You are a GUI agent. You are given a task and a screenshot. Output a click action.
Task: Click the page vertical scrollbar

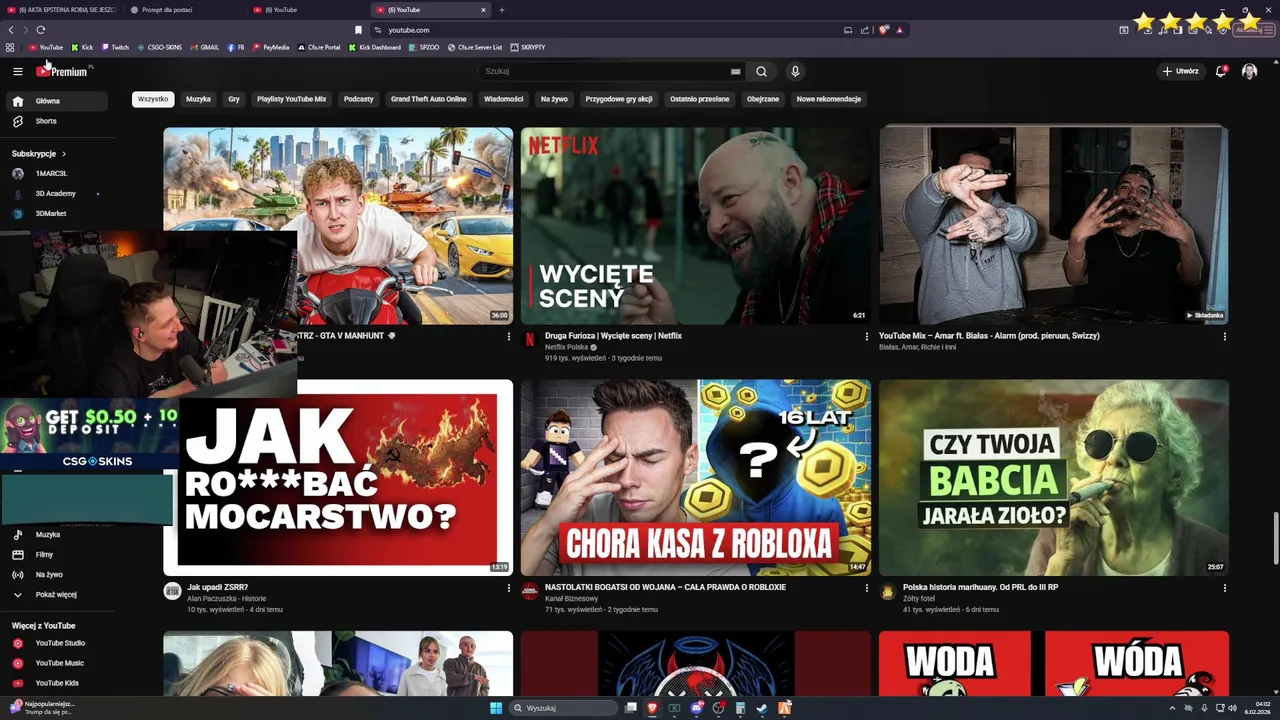[x=1275, y=538]
